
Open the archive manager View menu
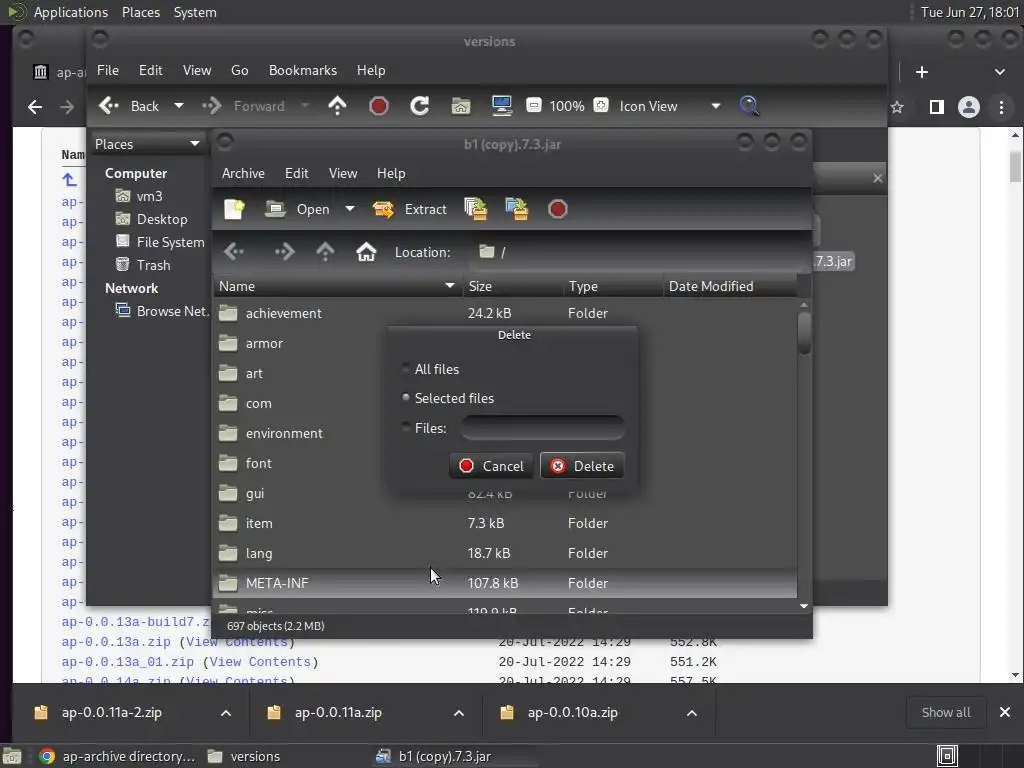pyautogui.click(x=343, y=173)
